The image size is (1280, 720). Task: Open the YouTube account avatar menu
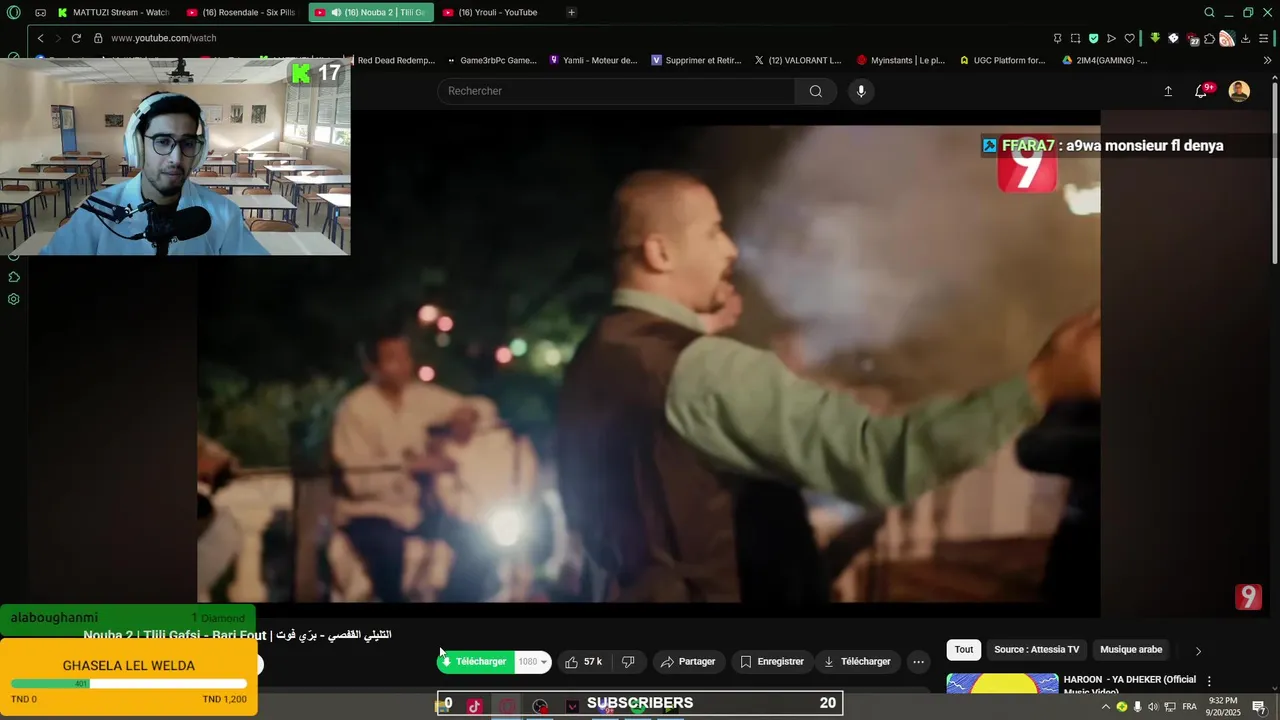1239,91
